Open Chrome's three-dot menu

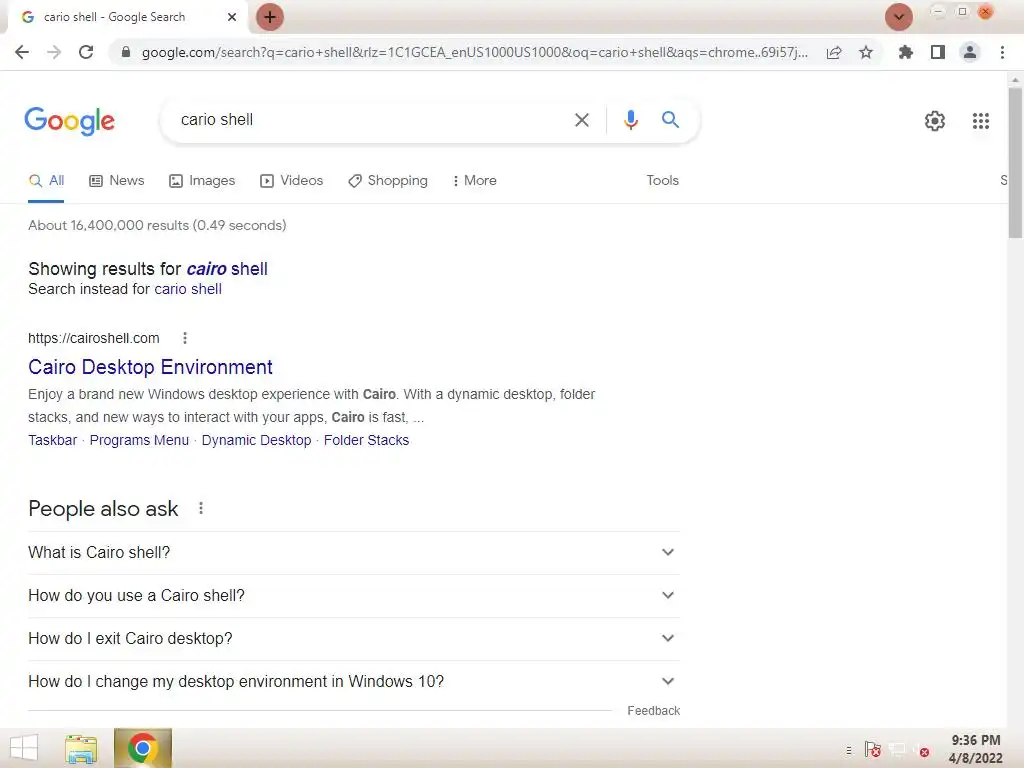1002,52
